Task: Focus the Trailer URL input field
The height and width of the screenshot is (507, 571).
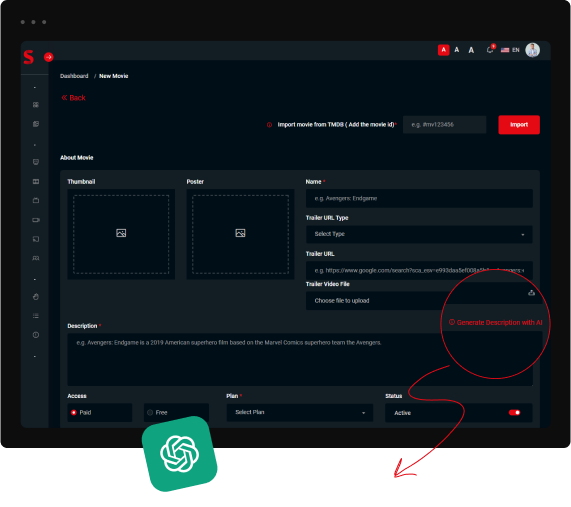Action: pyautogui.click(x=419, y=270)
